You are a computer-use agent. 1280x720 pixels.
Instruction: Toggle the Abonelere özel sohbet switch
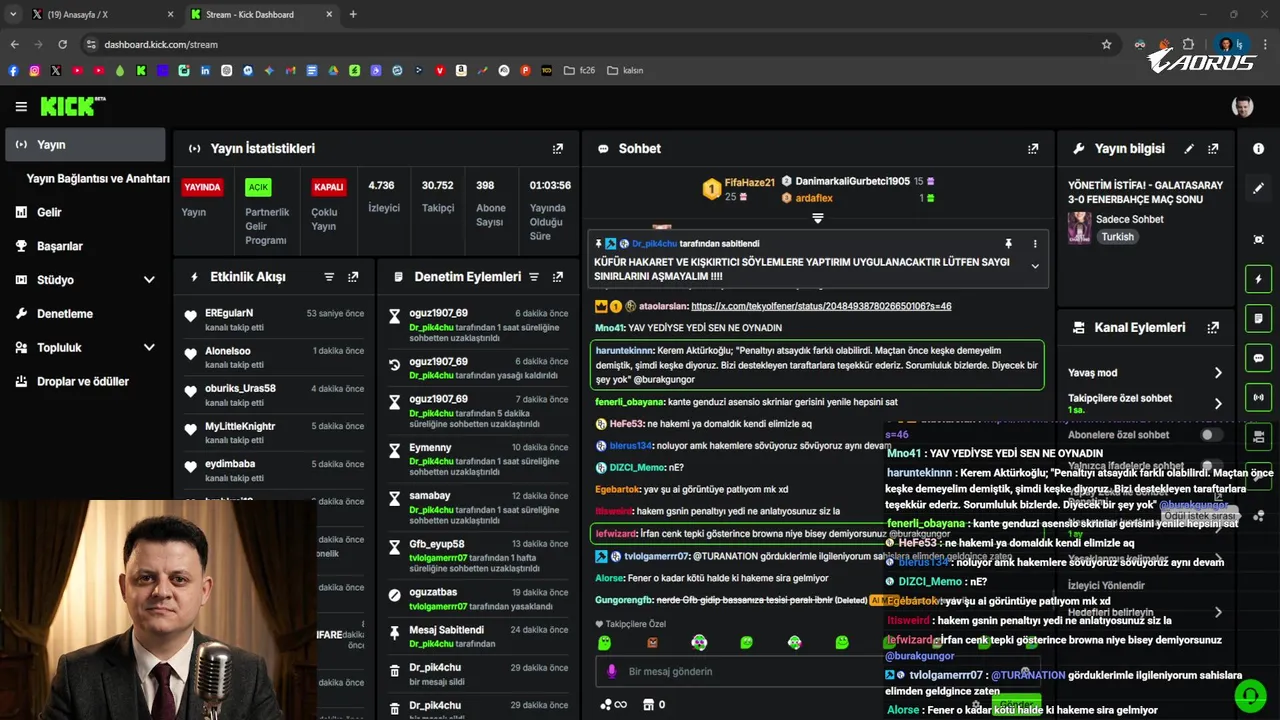pos(1211,435)
